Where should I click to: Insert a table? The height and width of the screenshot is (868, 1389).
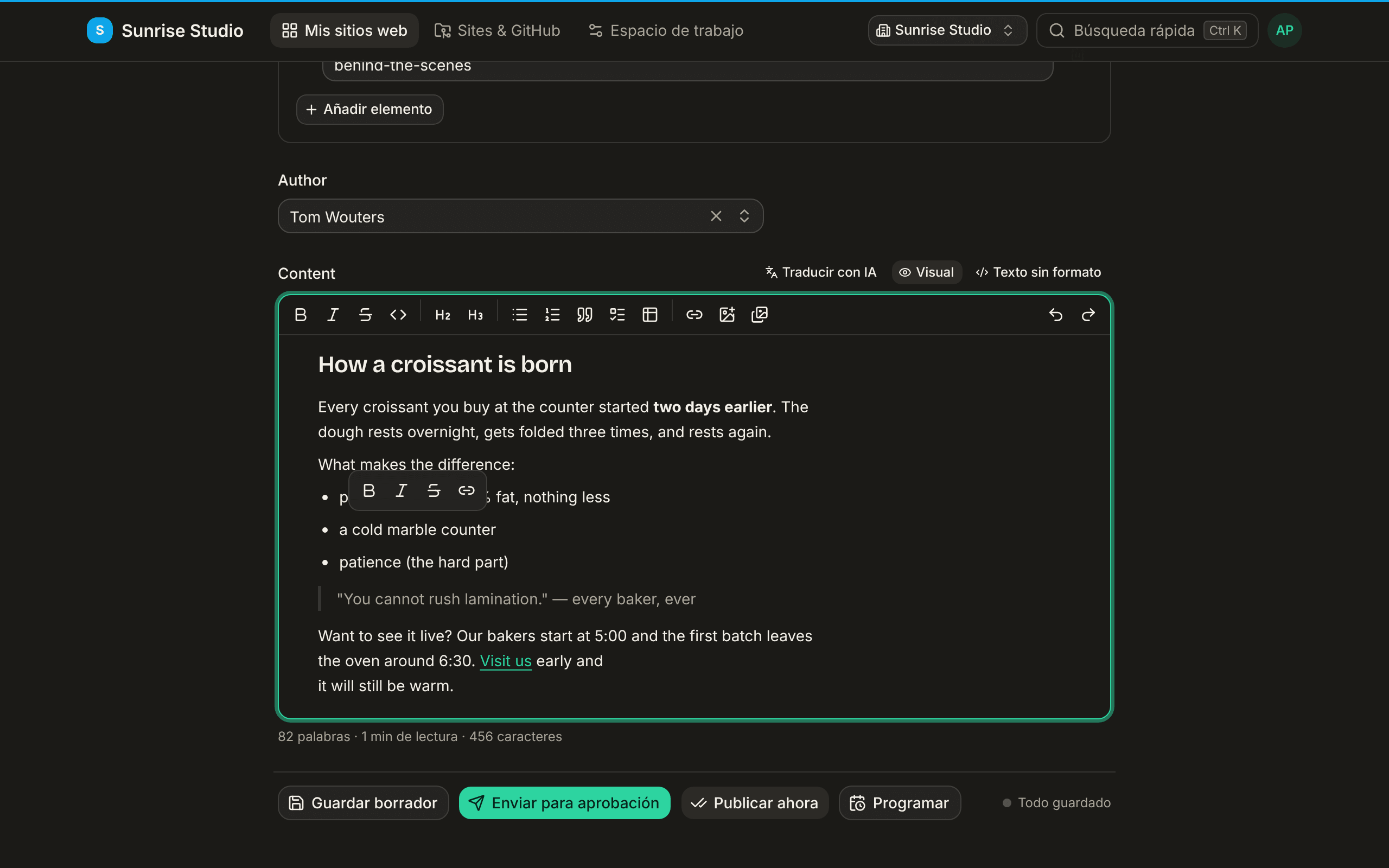point(649,315)
